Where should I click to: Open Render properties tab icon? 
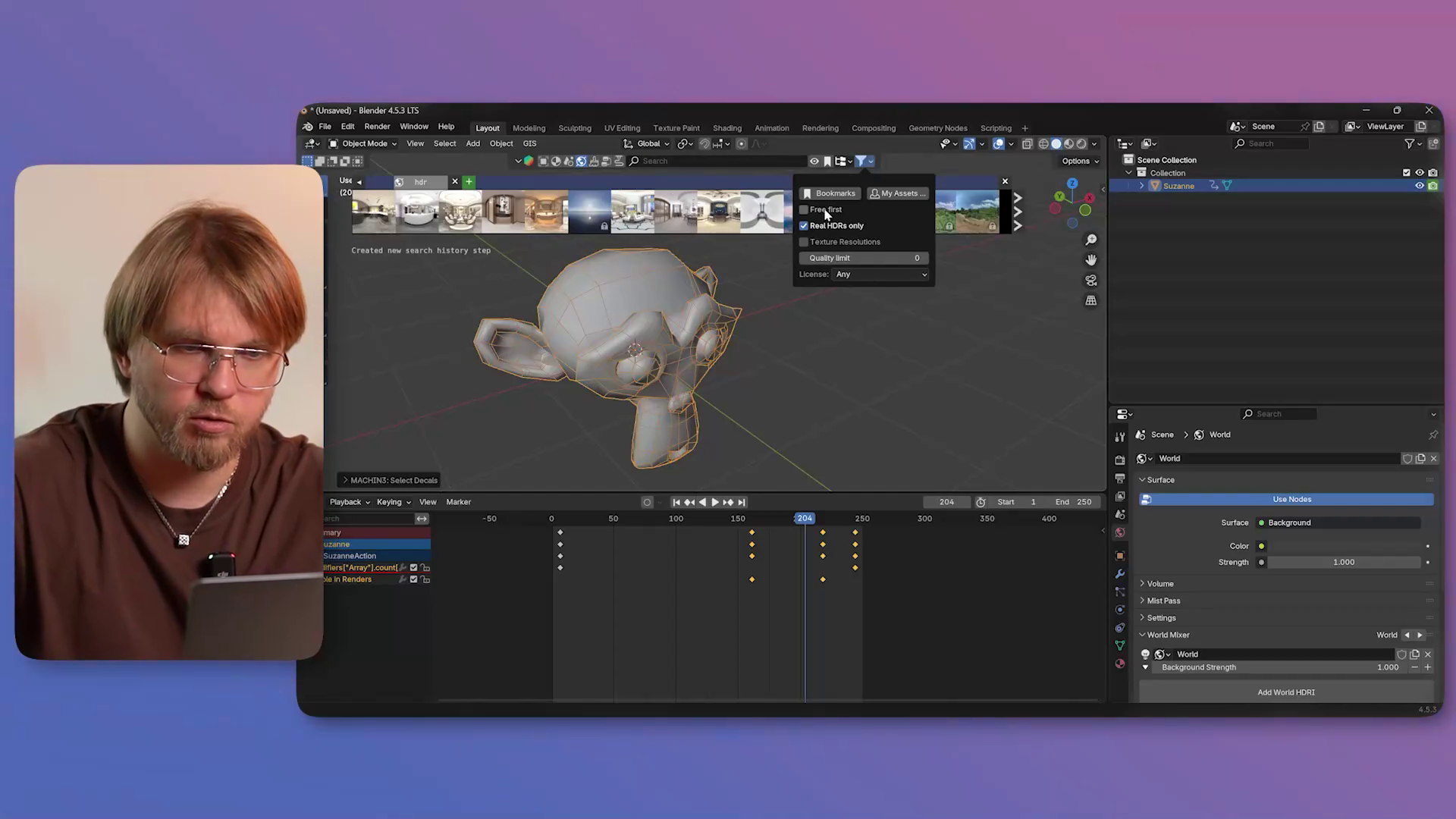[1120, 460]
